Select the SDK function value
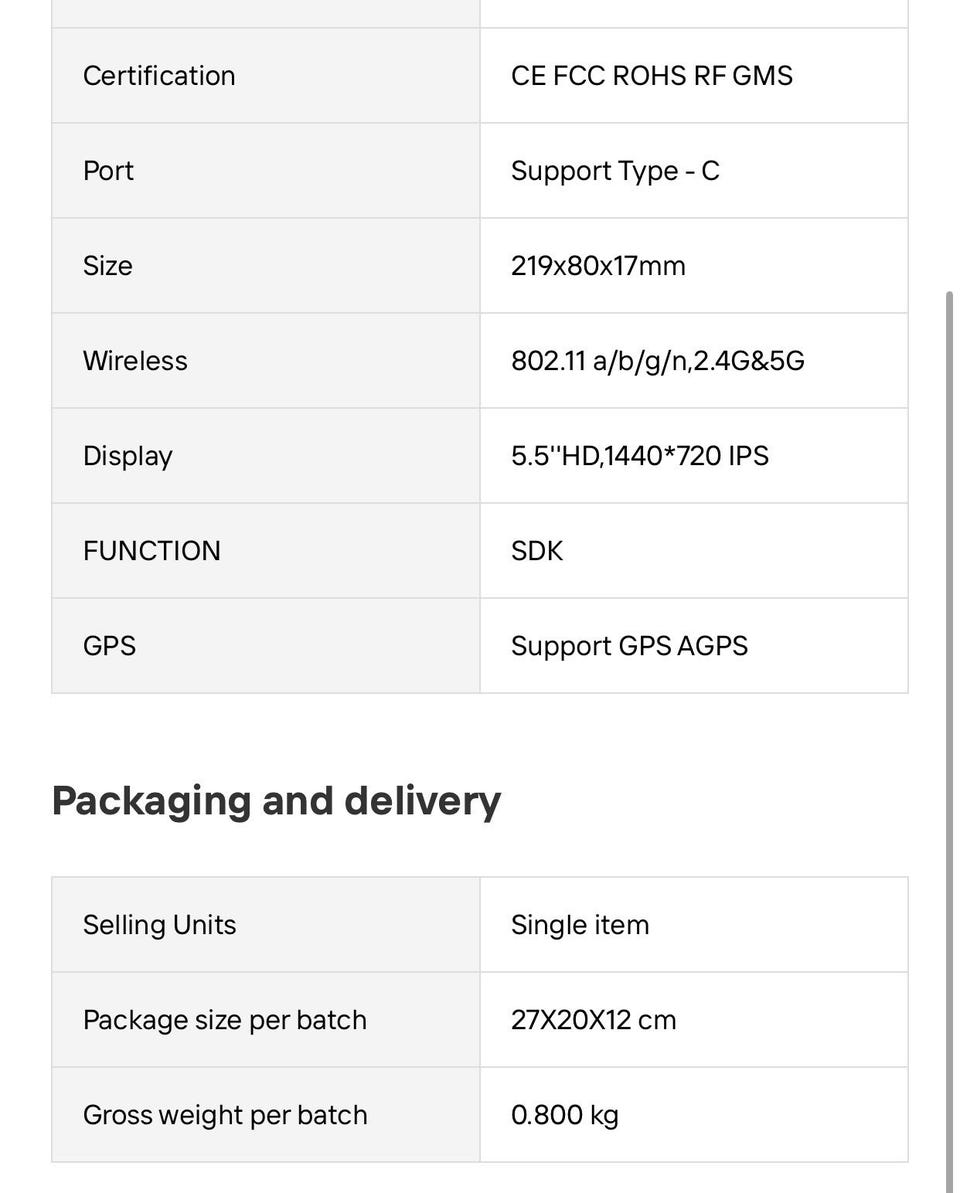Screen dimensions: 960x1193 (x=537, y=551)
